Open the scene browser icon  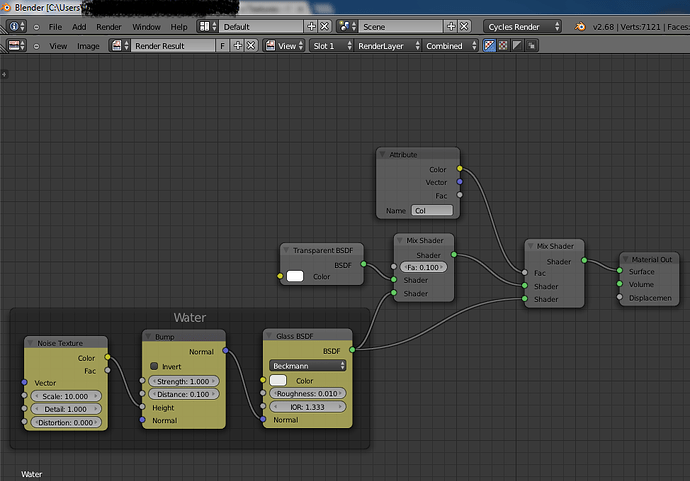pos(348,26)
